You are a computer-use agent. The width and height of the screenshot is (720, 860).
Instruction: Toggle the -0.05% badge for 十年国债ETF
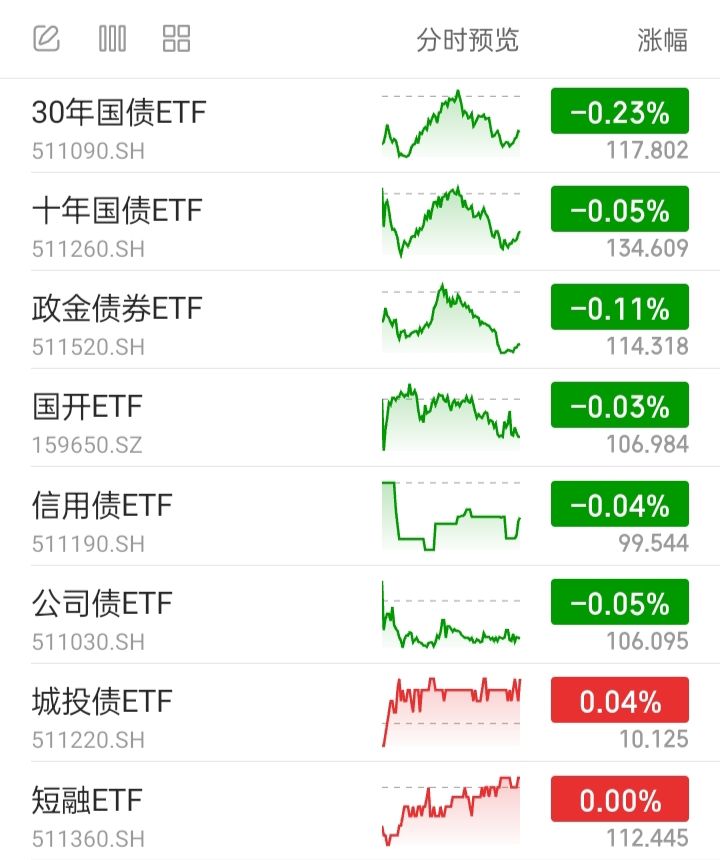(x=620, y=211)
